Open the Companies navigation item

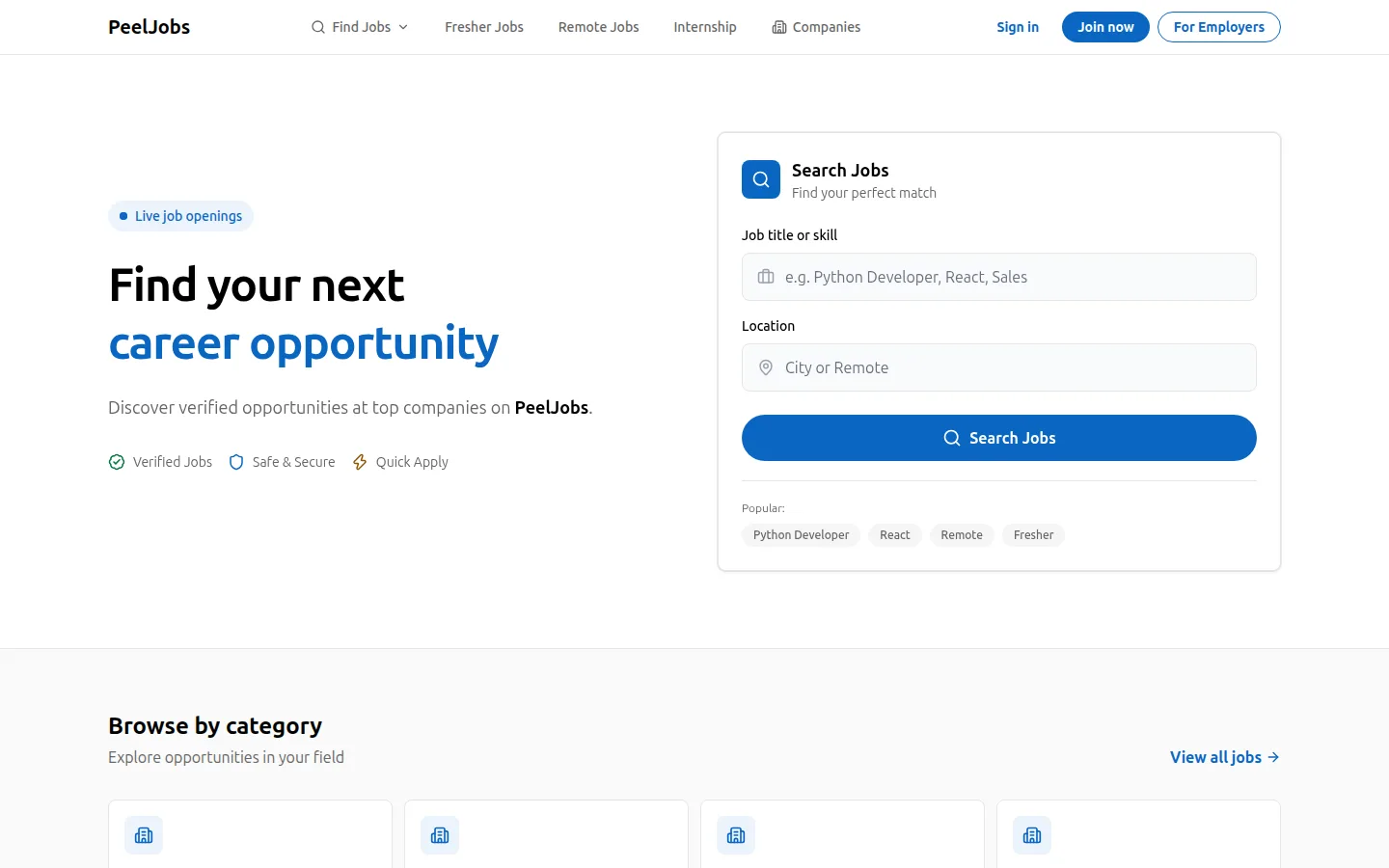pyautogui.click(x=816, y=27)
